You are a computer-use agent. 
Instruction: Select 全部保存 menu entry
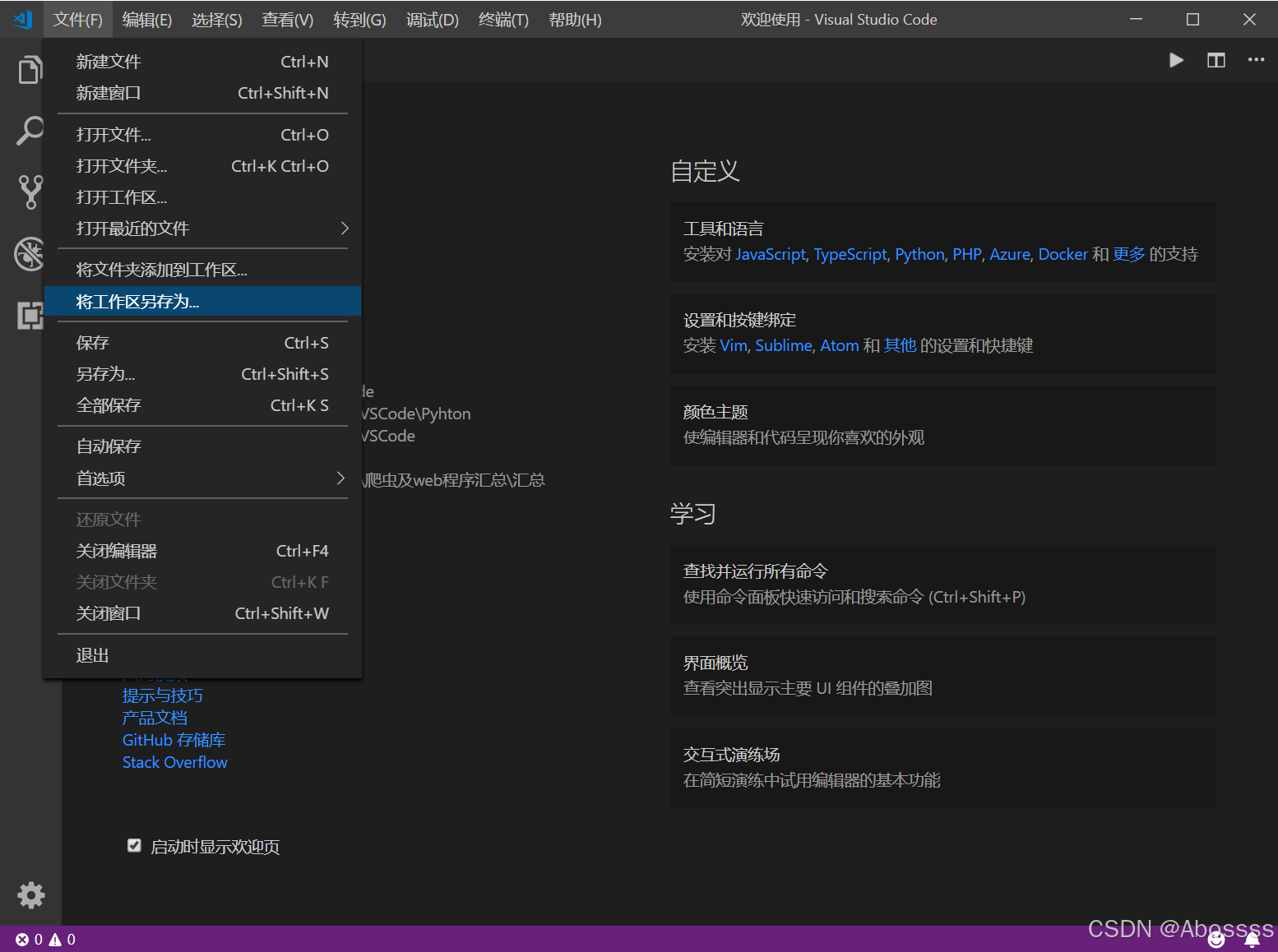[202, 405]
